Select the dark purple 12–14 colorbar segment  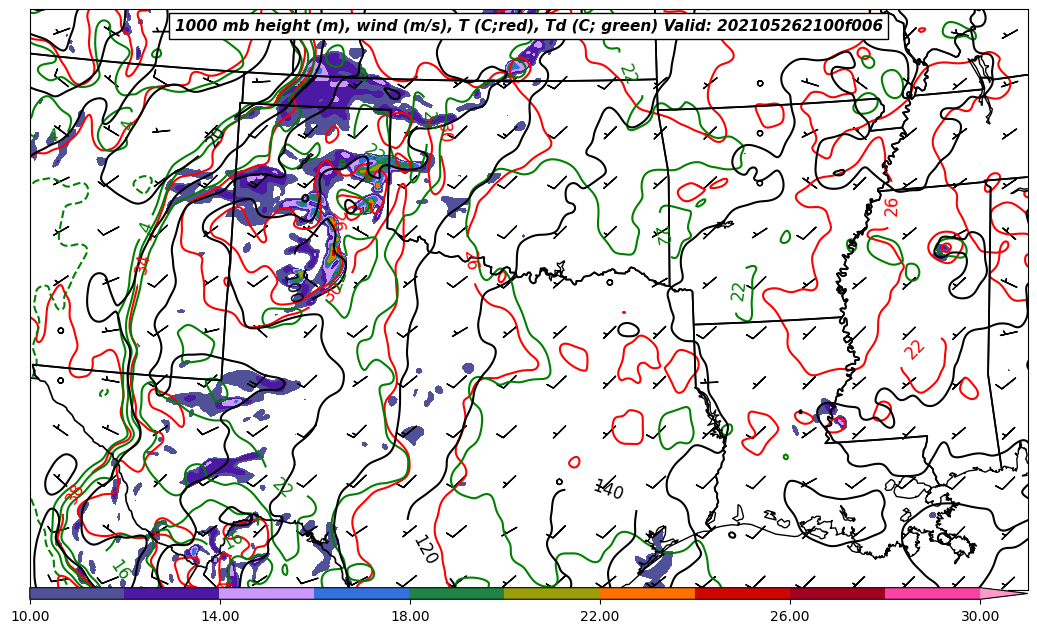click(171, 593)
